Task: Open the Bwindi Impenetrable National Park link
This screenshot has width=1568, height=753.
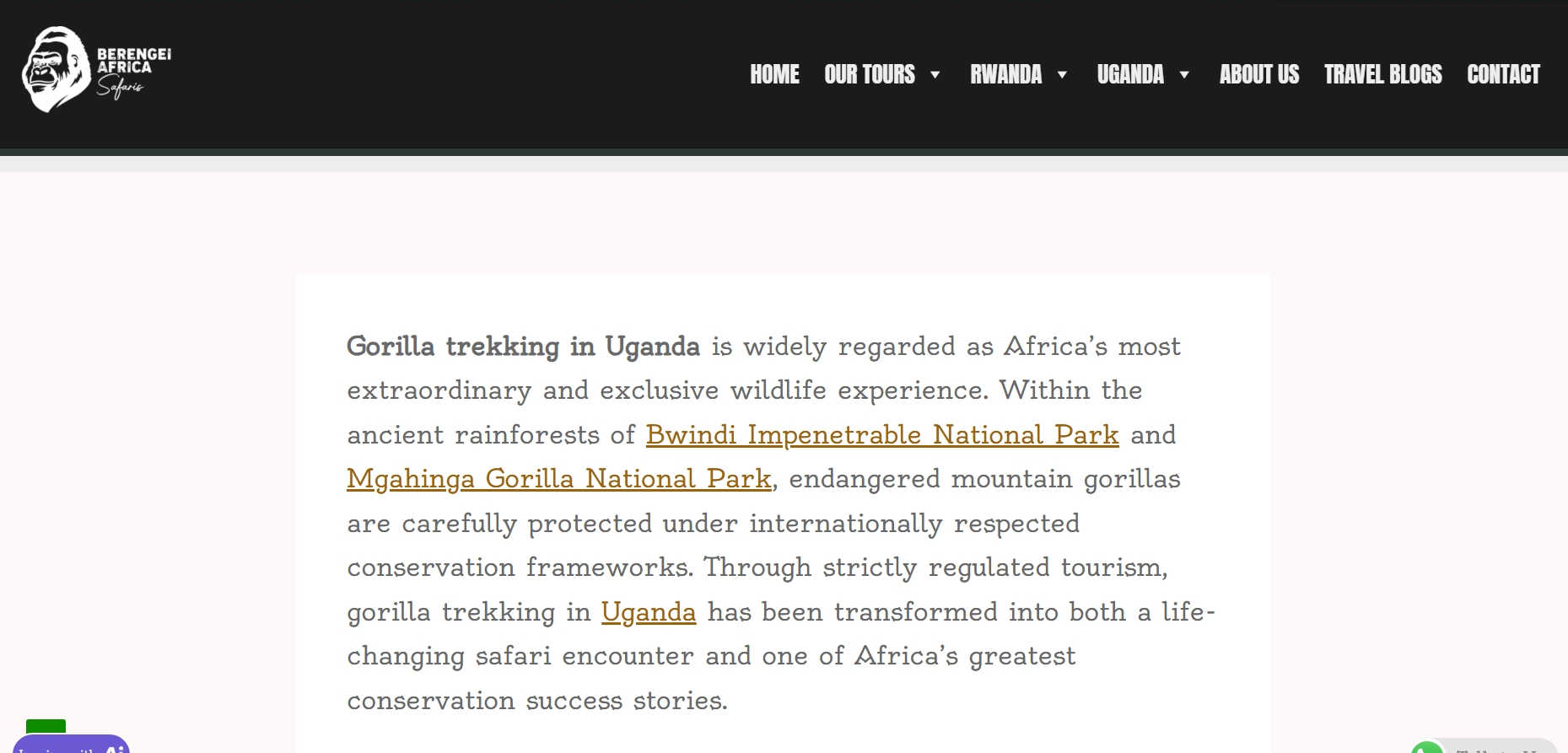Action: coord(881,435)
